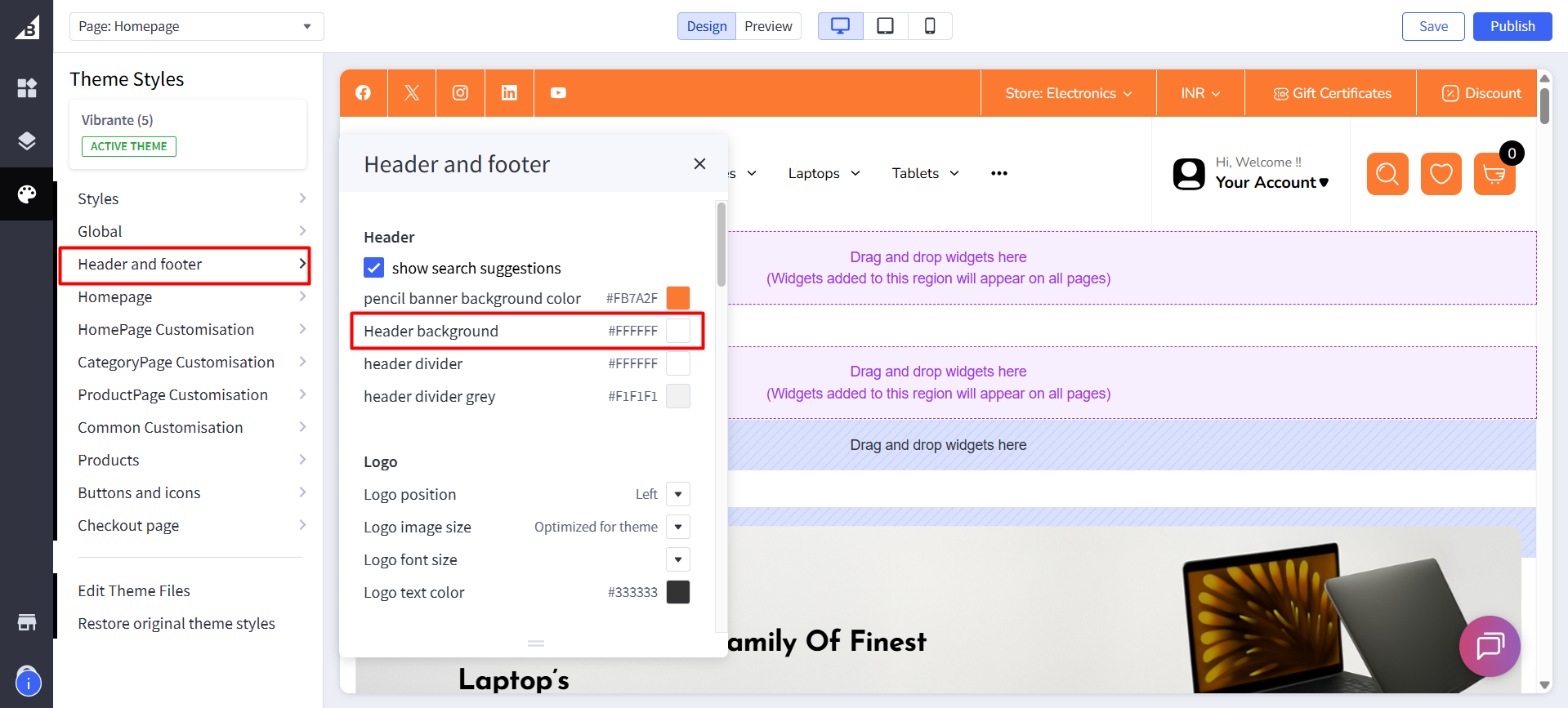Open the shopping cart icon
1568x708 pixels.
(x=1494, y=174)
